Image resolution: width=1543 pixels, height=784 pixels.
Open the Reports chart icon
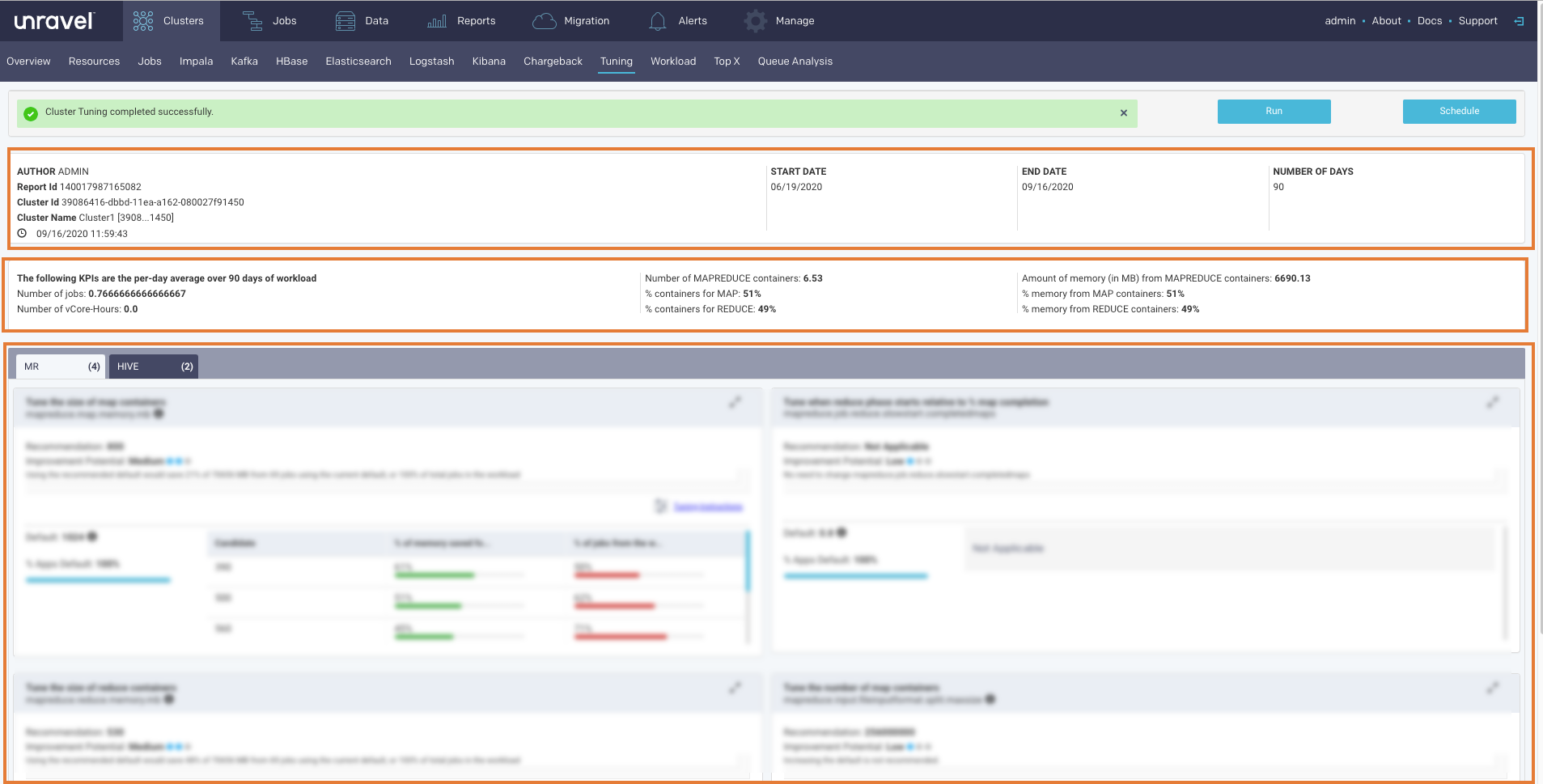(437, 21)
